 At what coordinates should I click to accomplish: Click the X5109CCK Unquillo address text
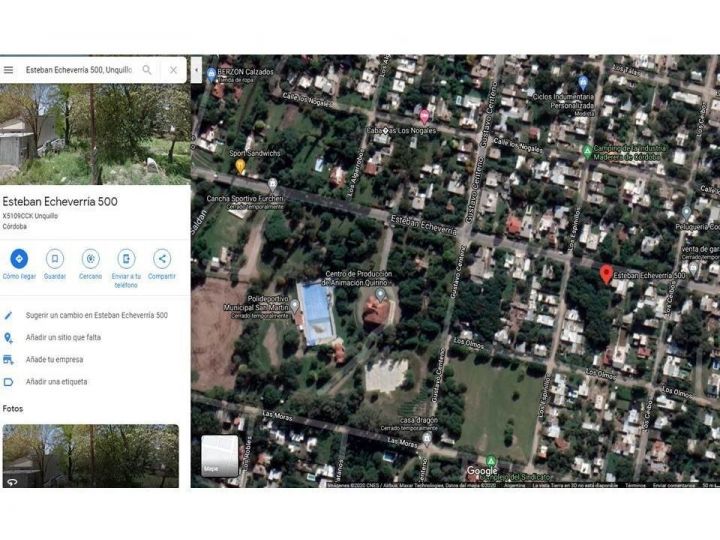tap(30, 216)
